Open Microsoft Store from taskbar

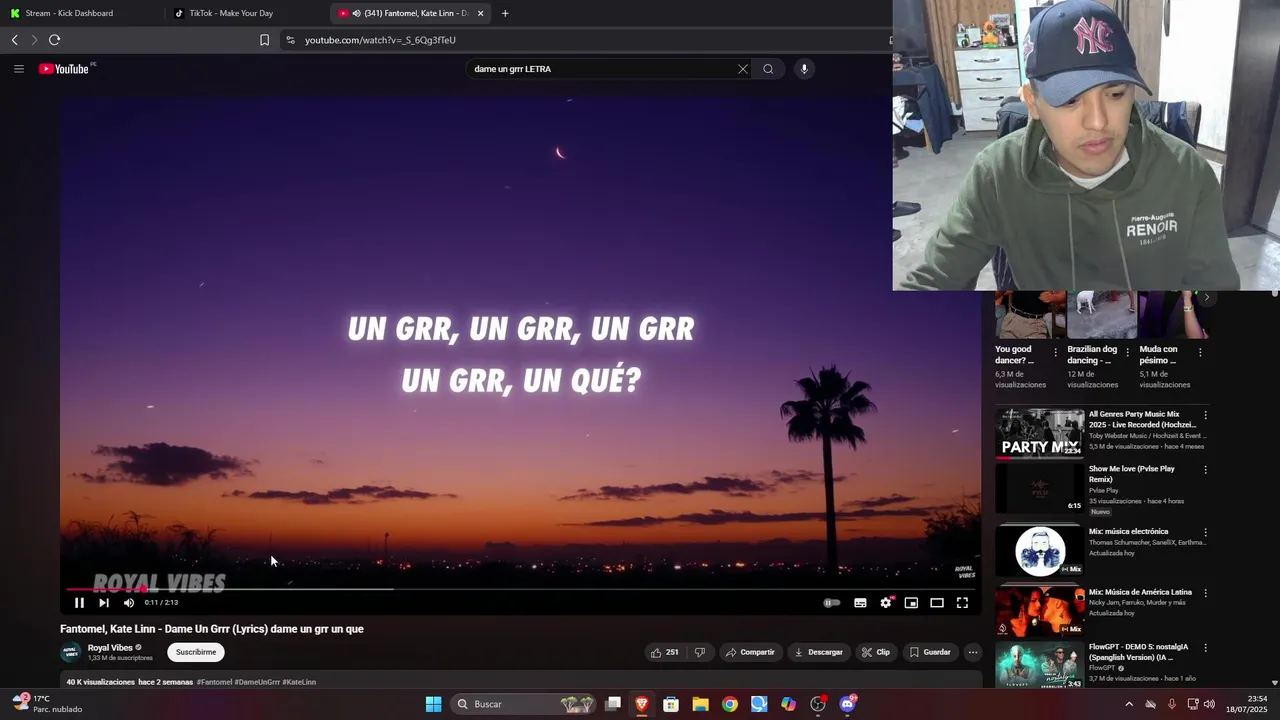[671, 704]
